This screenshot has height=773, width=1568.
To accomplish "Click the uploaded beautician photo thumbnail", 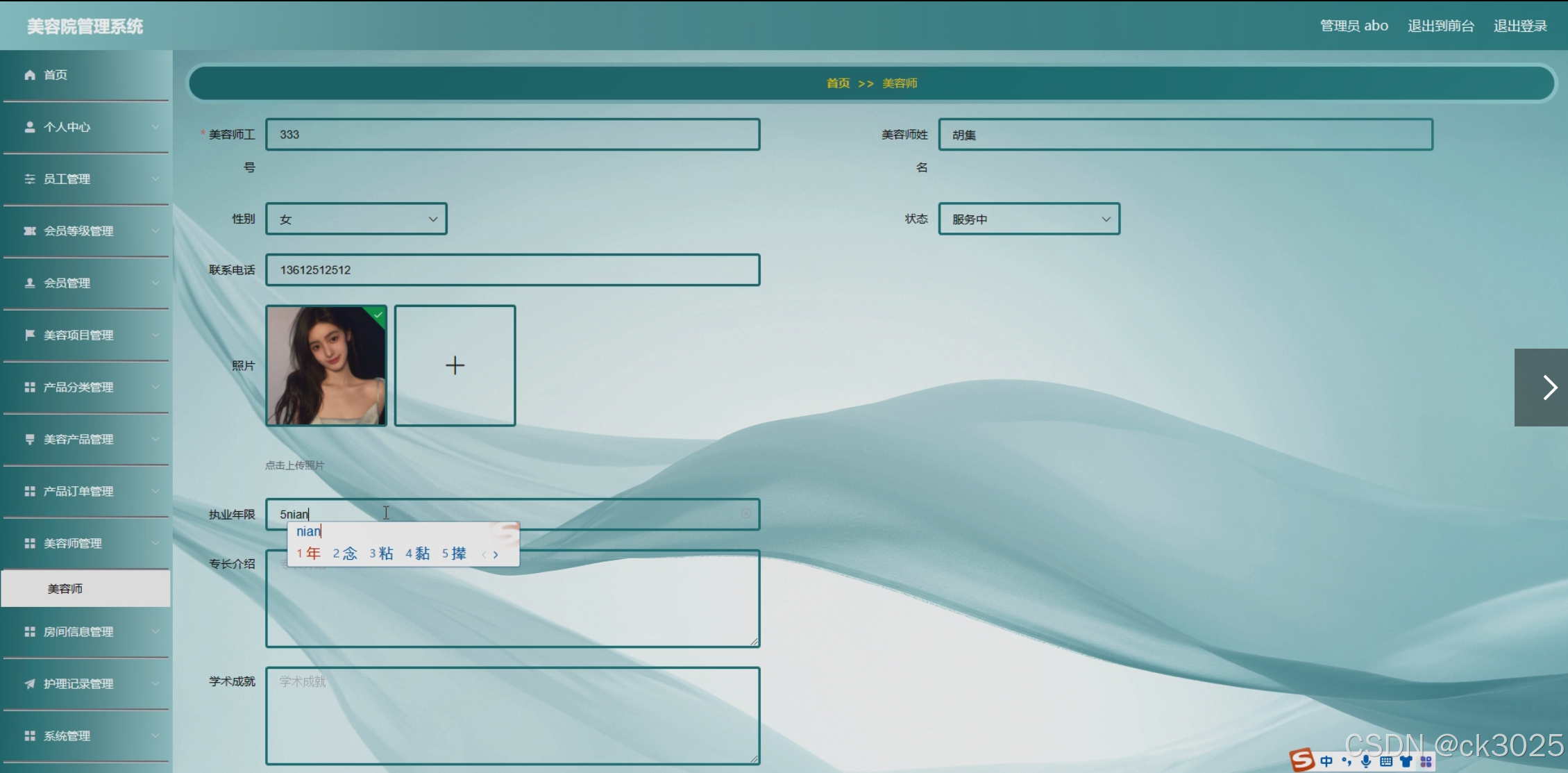I will click(326, 365).
